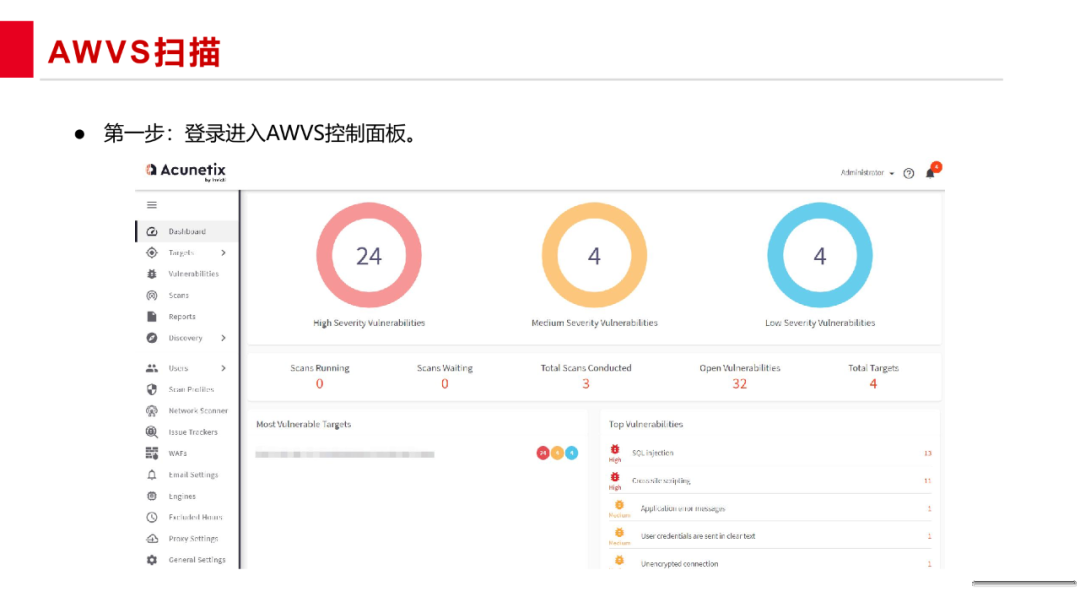Click the Scans radar icon
1080x608 pixels.
click(x=152, y=295)
